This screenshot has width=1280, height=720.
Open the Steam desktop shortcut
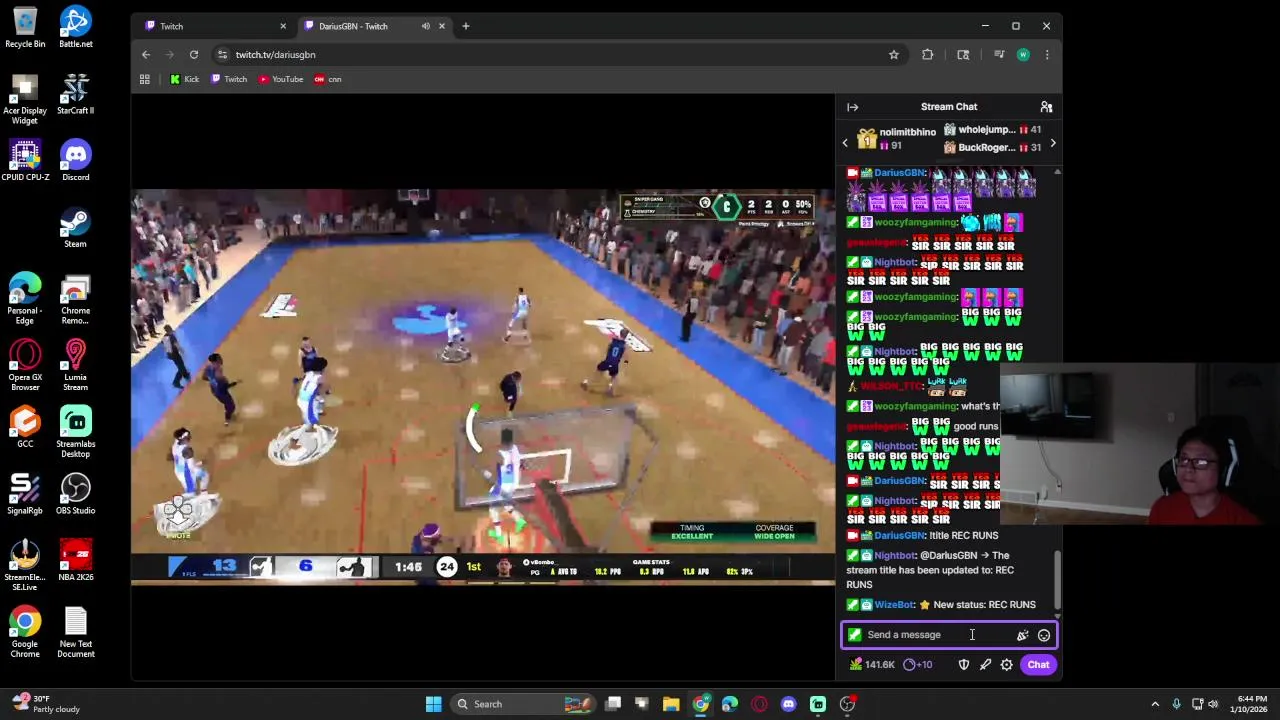pos(76,227)
